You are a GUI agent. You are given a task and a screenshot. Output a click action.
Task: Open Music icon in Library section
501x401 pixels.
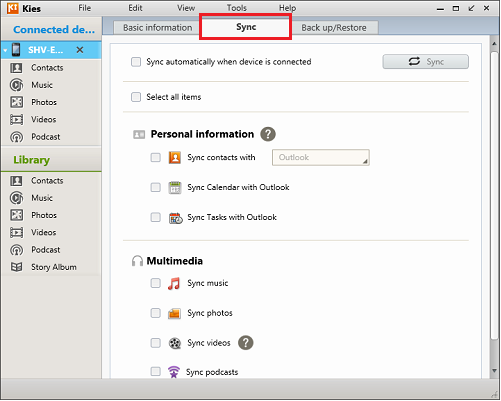[16, 198]
